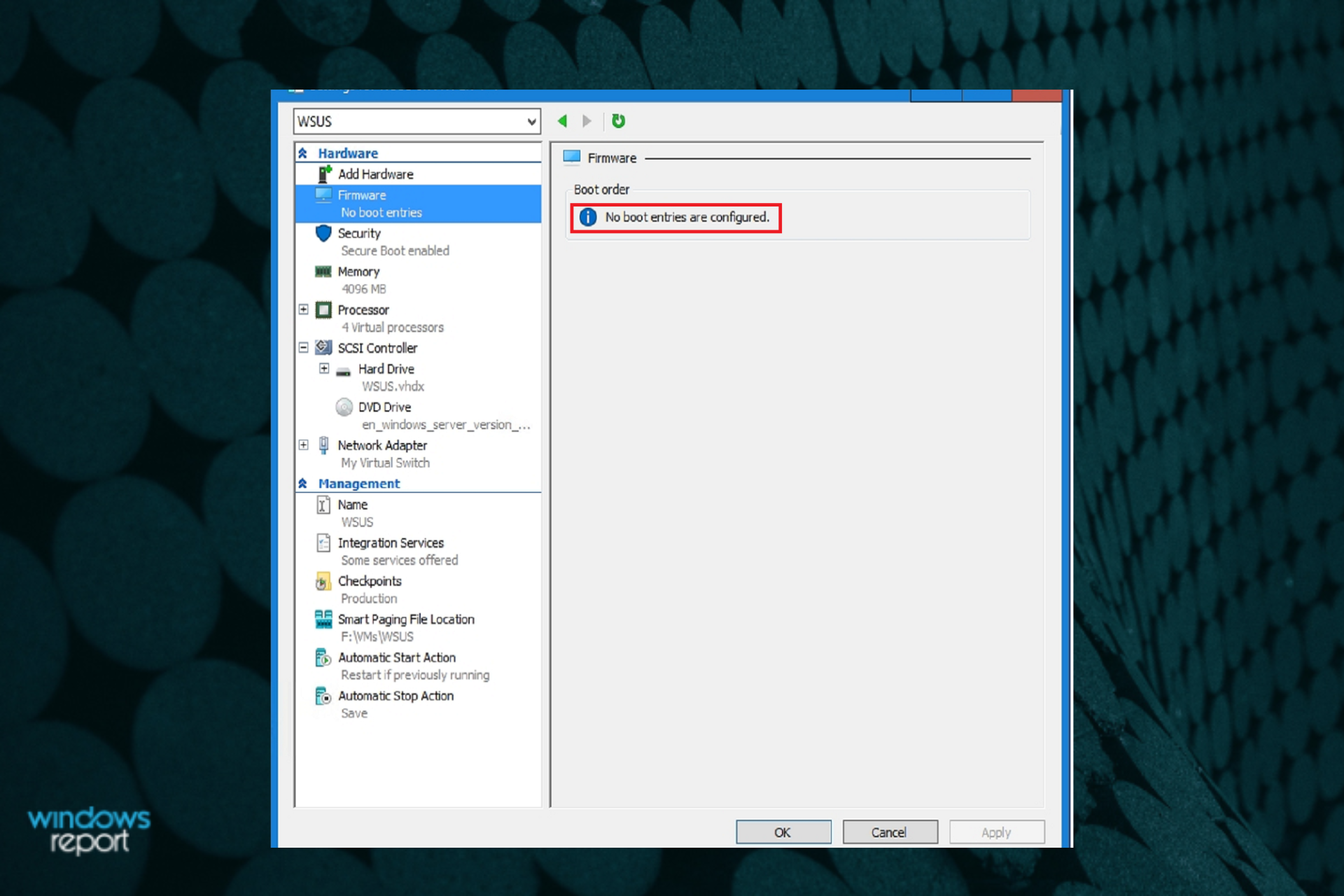The width and height of the screenshot is (1344, 896).
Task: Click the Cancel button
Action: coord(890,832)
